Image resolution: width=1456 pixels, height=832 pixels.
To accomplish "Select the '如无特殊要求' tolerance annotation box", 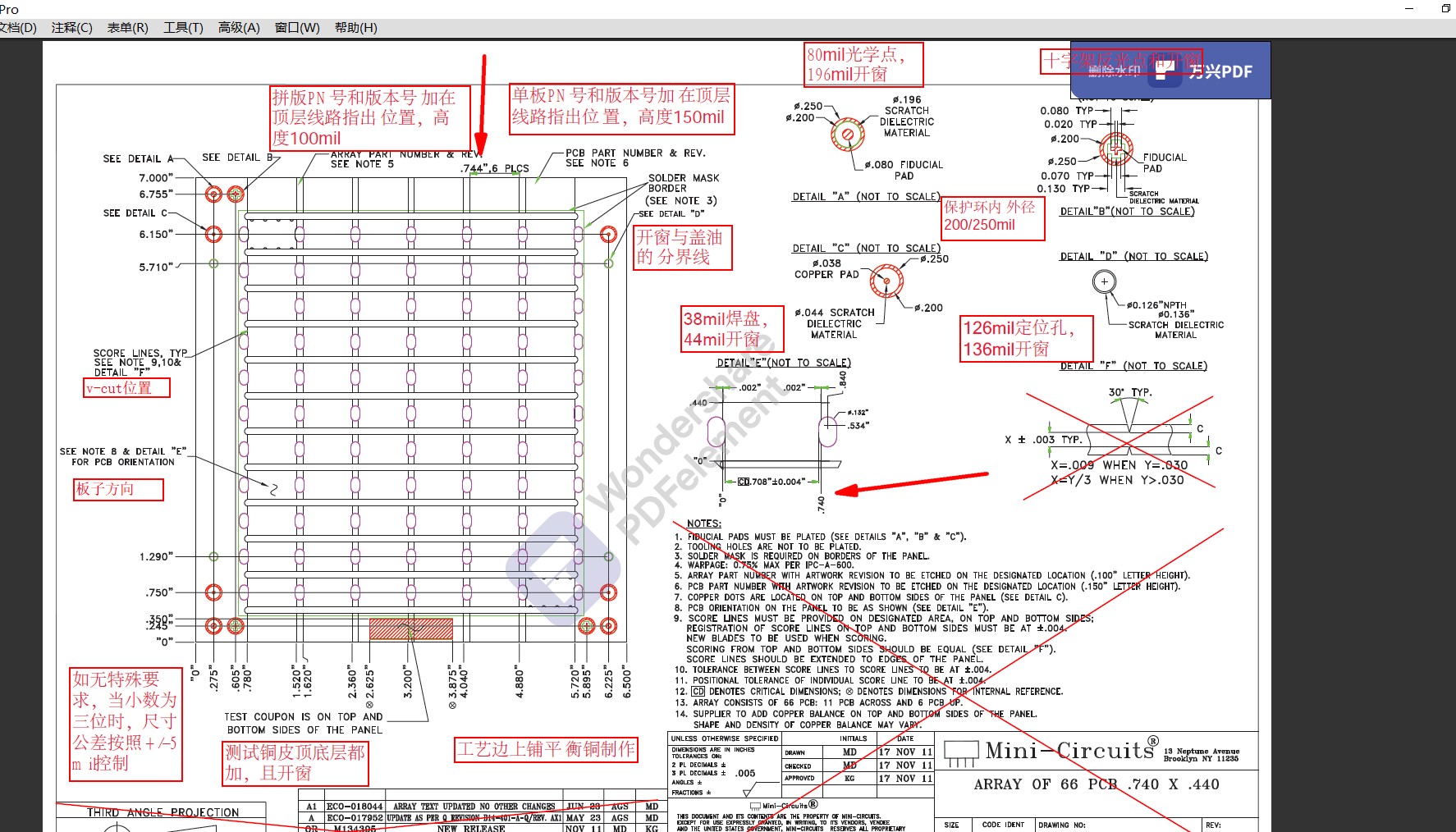I will (126, 723).
